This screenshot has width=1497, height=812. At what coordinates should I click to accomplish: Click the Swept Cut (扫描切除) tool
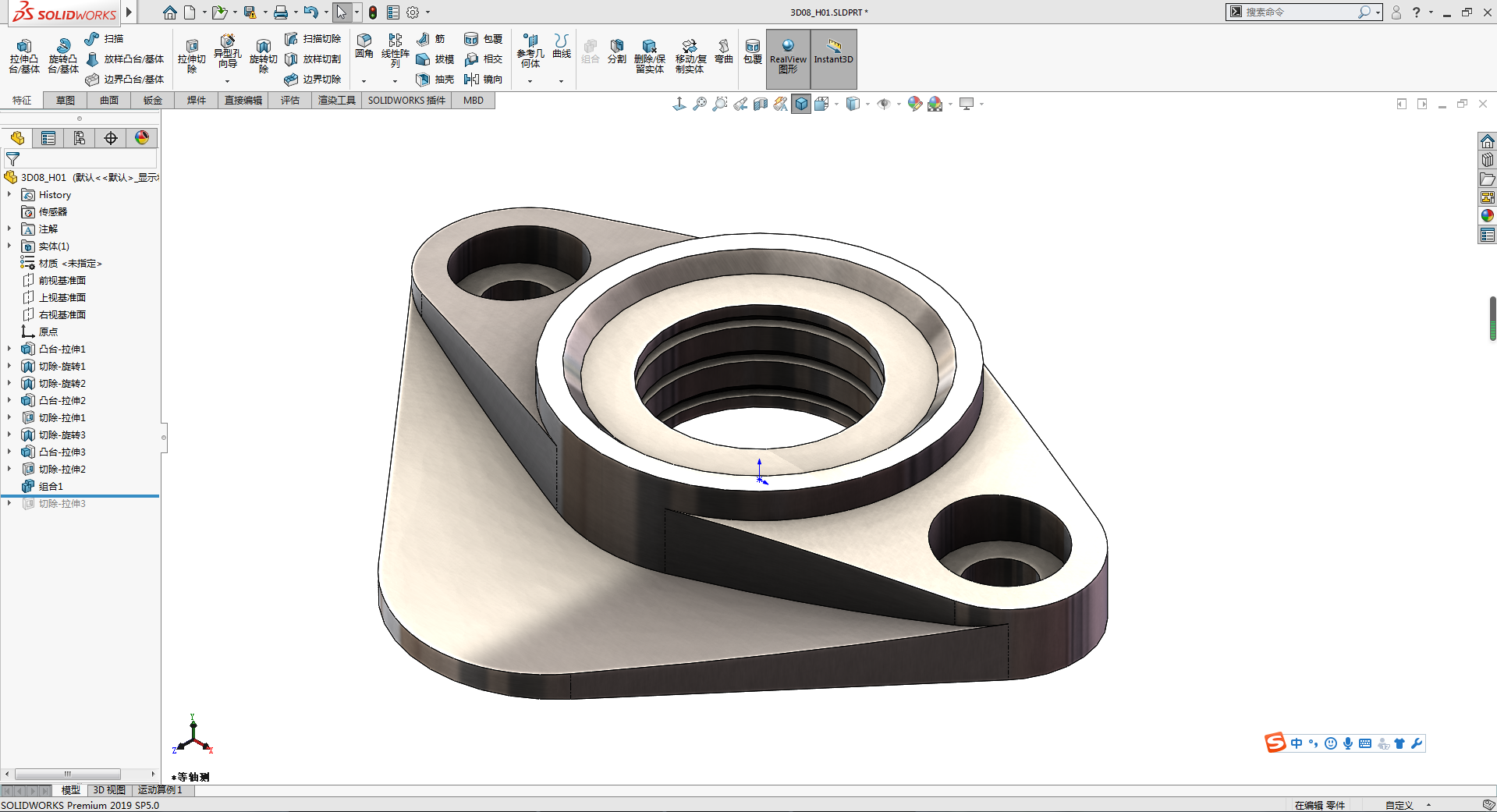coord(313,38)
